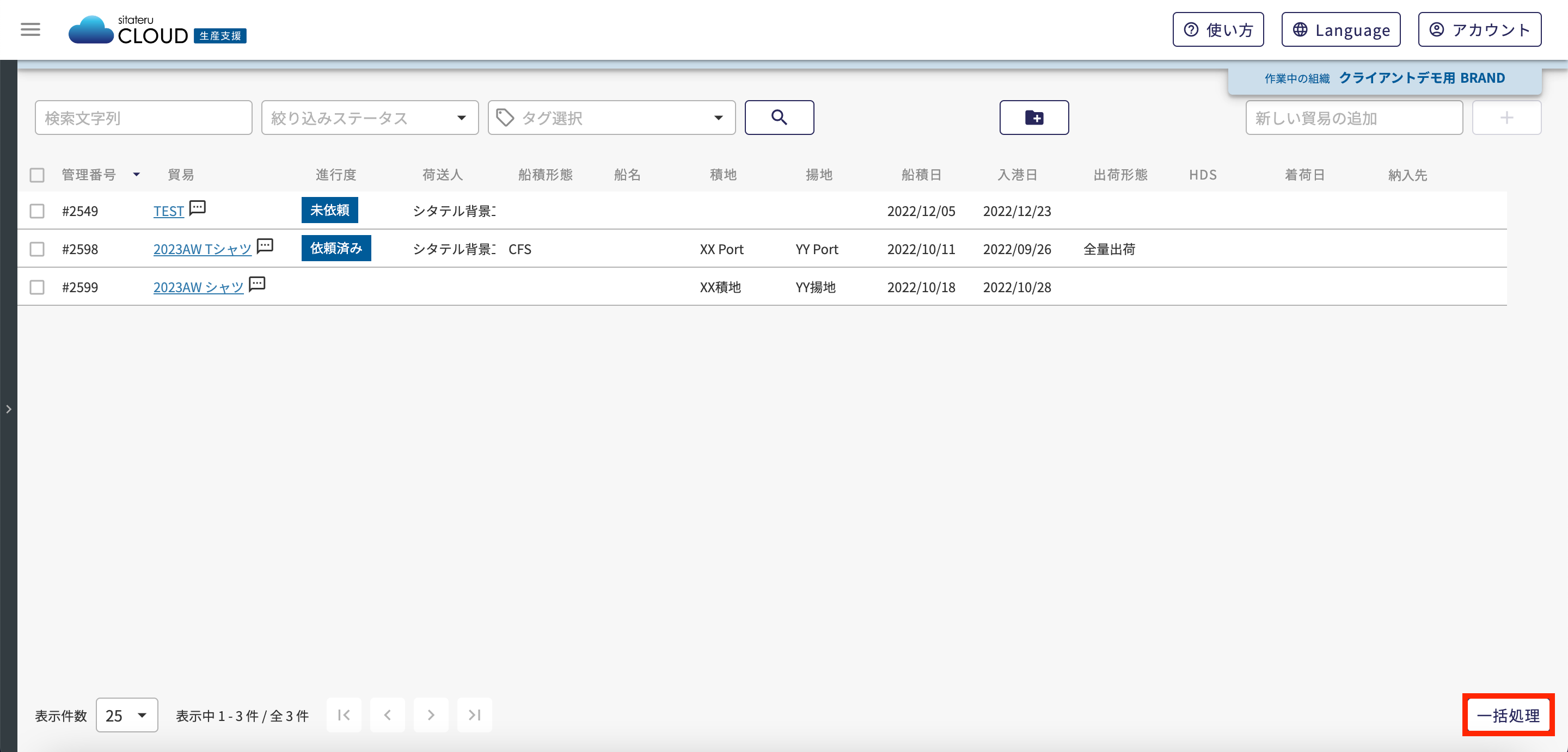The height and width of the screenshot is (752, 1568).
Task: Open the タグ選択 dropdown
Action: point(611,118)
